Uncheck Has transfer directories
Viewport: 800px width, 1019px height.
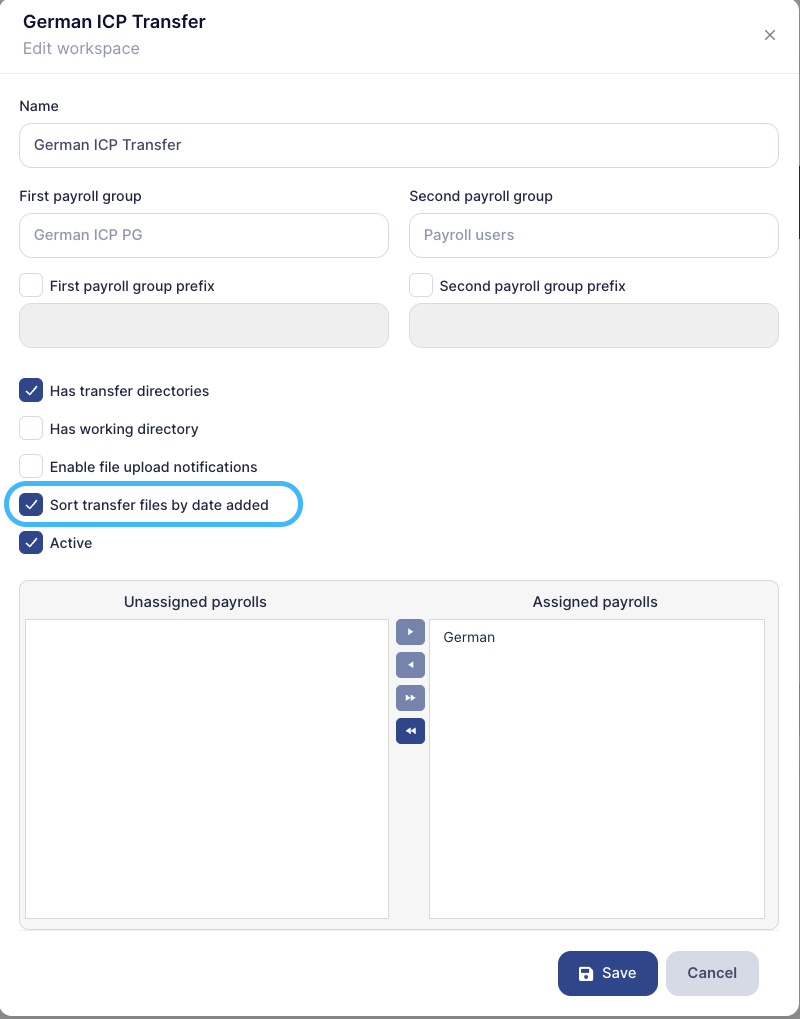tap(30, 390)
